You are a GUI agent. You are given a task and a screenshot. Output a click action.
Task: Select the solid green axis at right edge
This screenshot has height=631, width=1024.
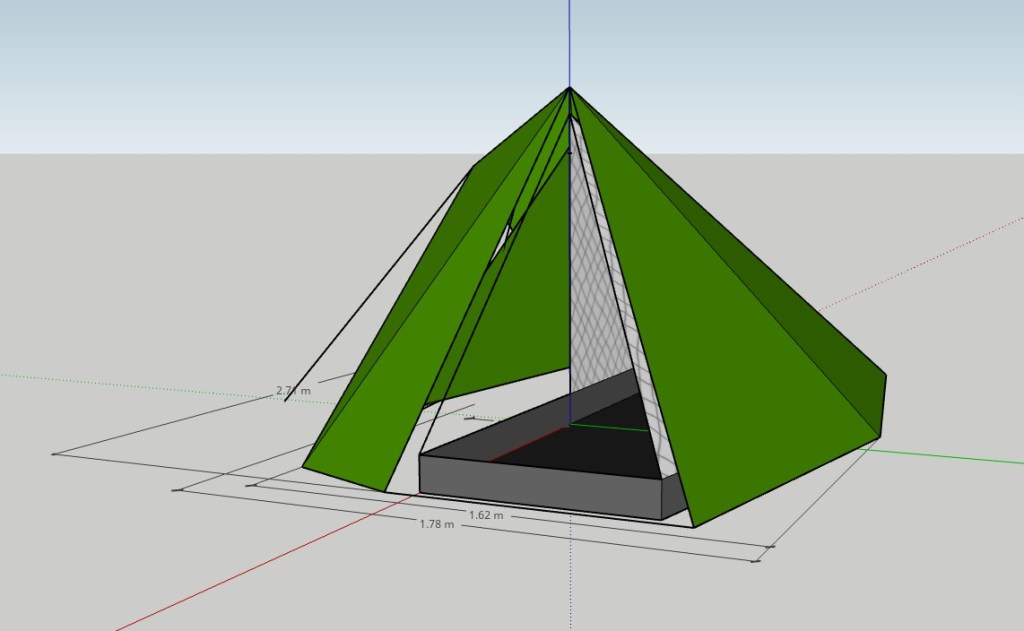tap(950, 456)
